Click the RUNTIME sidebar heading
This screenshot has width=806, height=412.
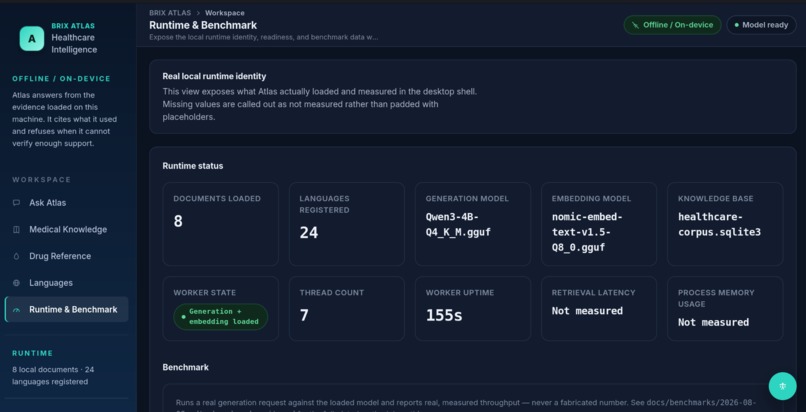[x=32, y=353]
